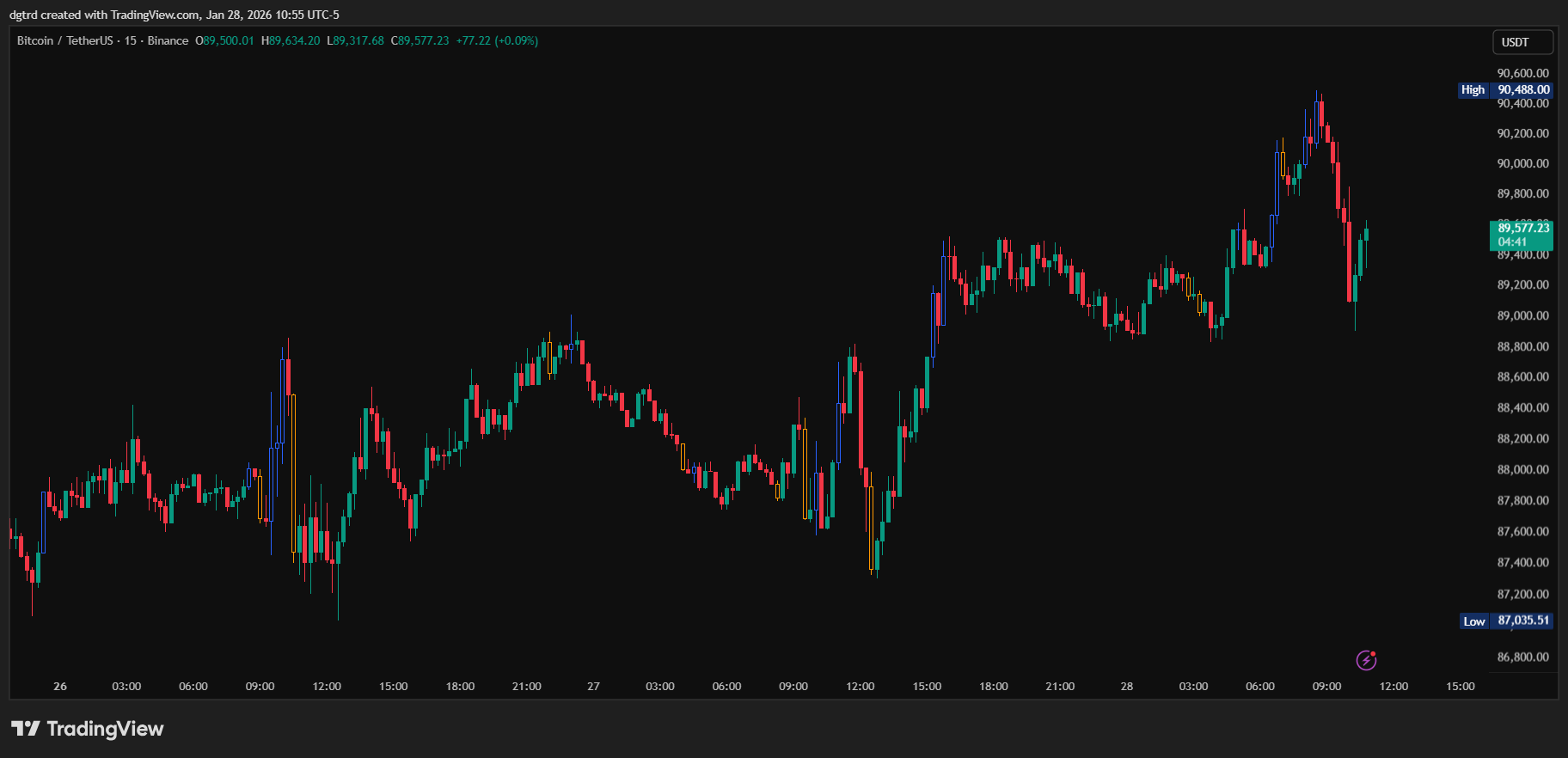Click the 87,400.00 price axis label
This screenshot has height=758, width=1568.
coord(1523,562)
